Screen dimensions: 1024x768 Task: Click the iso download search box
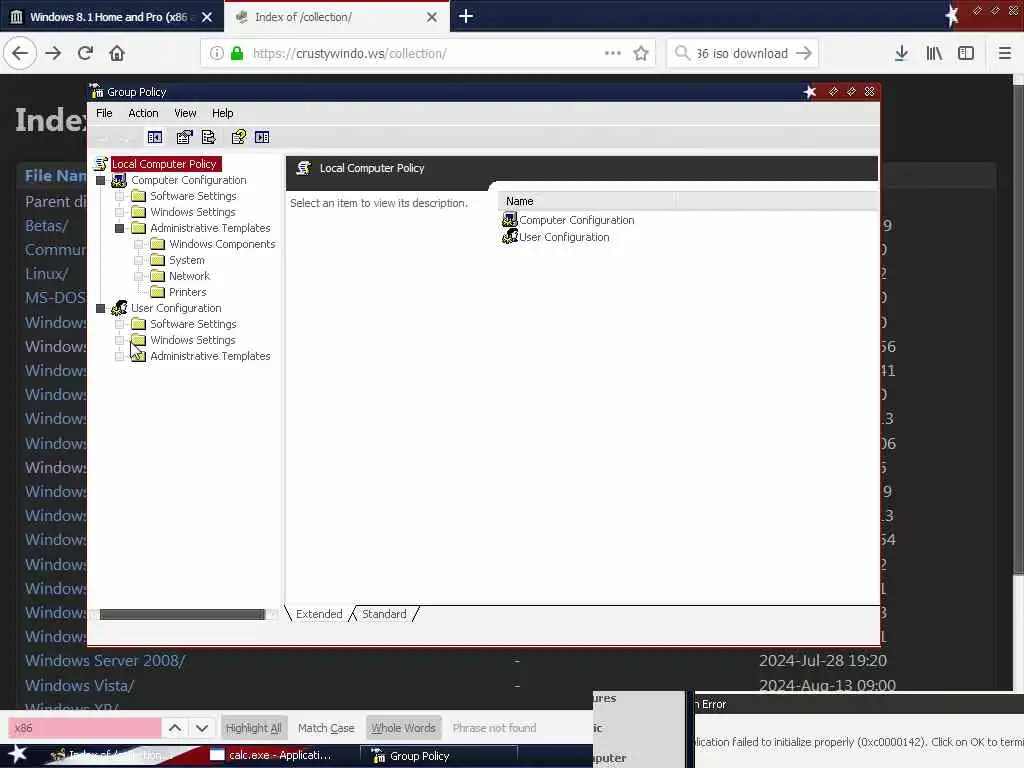pos(742,53)
